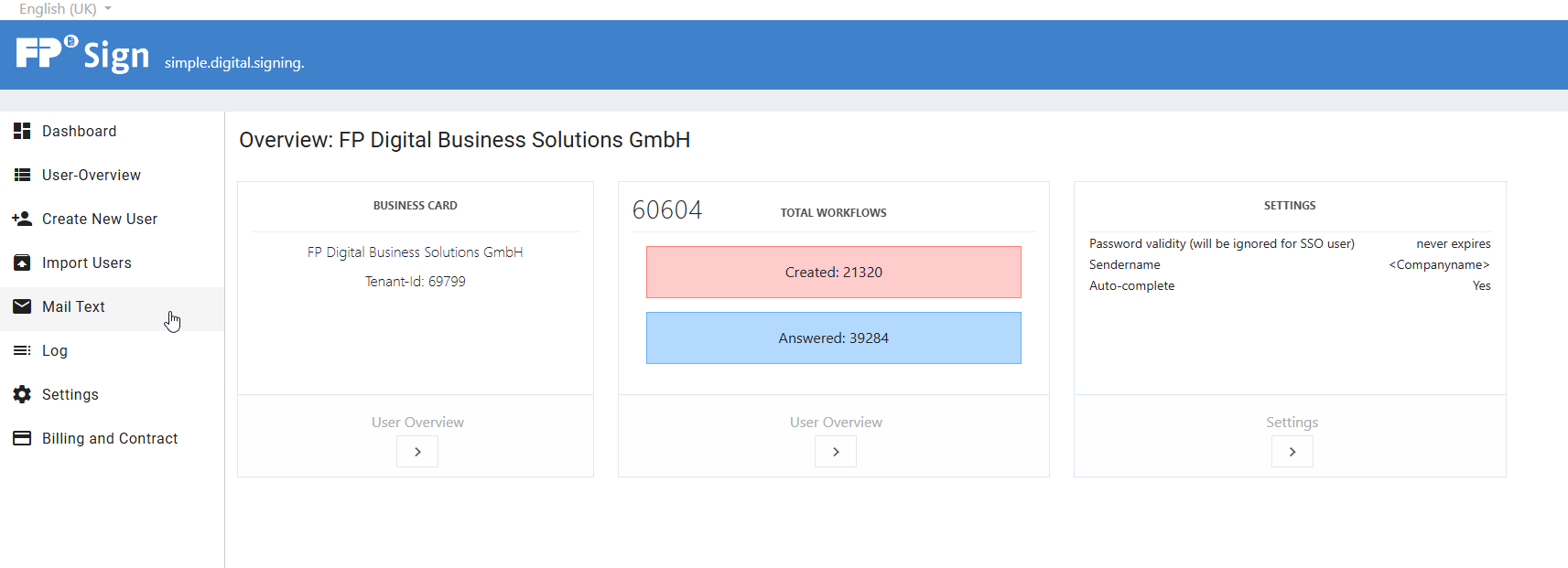
Task: Open the English (UK) language dropdown
Action: coord(65,9)
